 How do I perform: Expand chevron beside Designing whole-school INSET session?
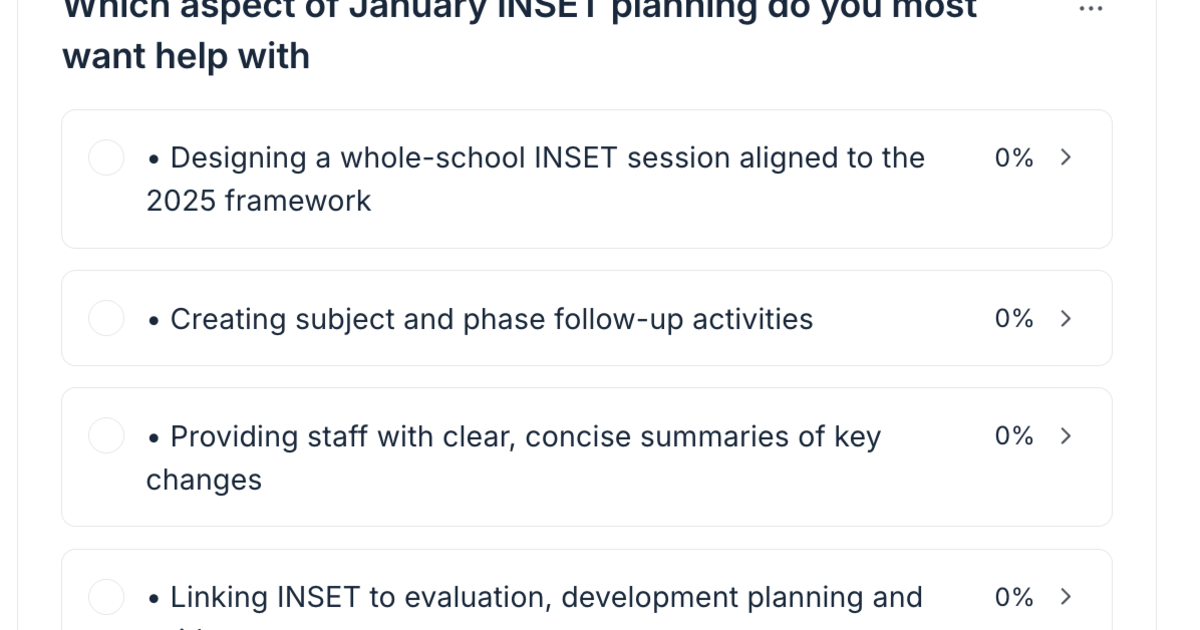pyautogui.click(x=1066, y=158)
